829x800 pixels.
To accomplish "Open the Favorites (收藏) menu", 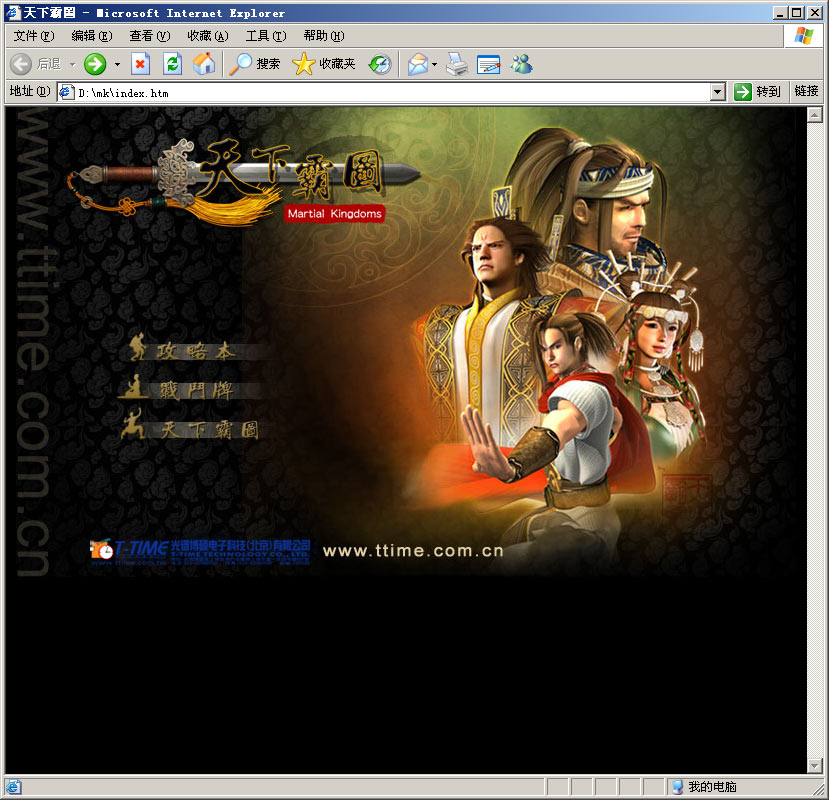I will (x=208, y=35).
